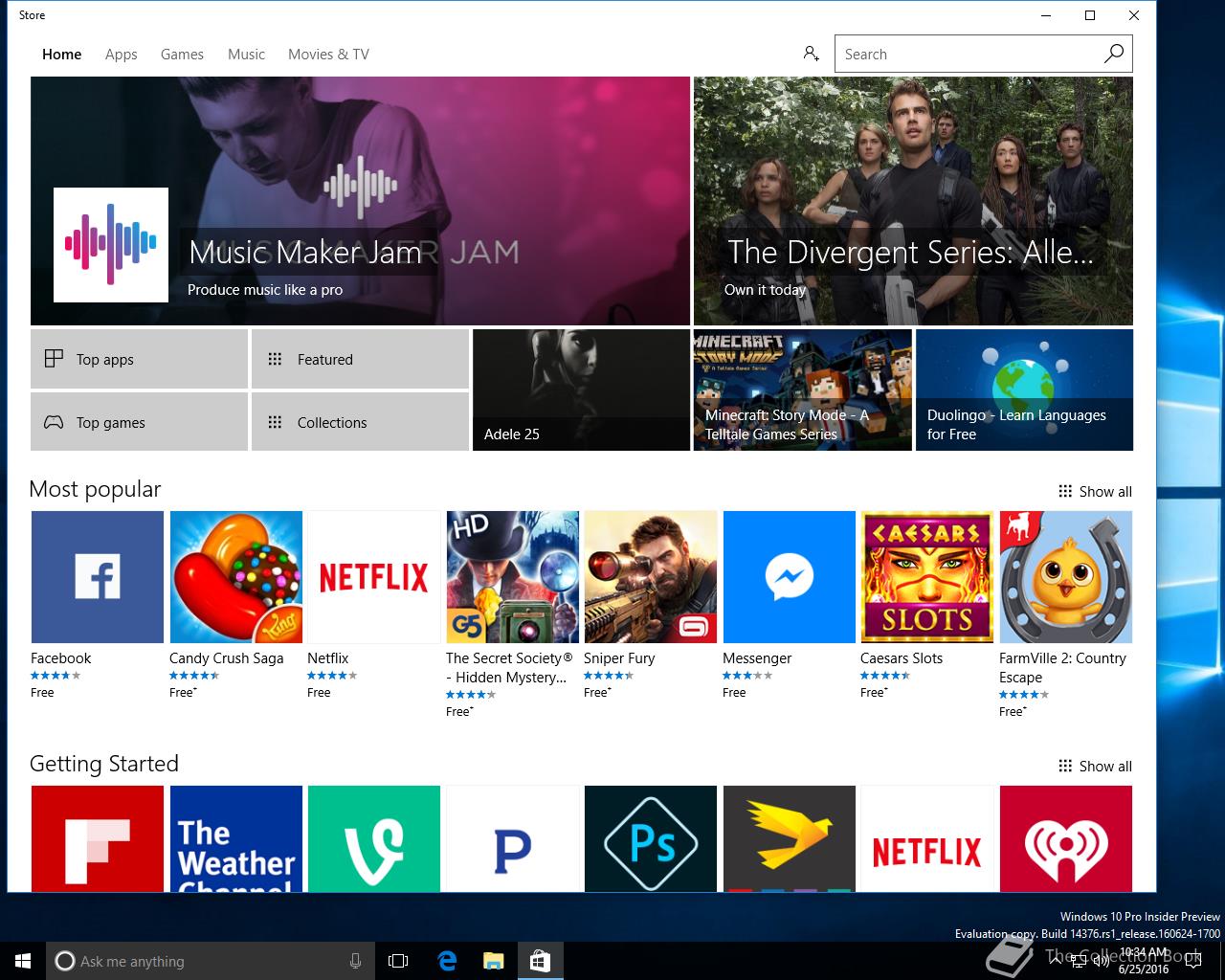Image resolution: width=1225 pixels, height=980 pixels.
Task: Open the Candy Crush Saga app tile
Action: coord(236,577)
